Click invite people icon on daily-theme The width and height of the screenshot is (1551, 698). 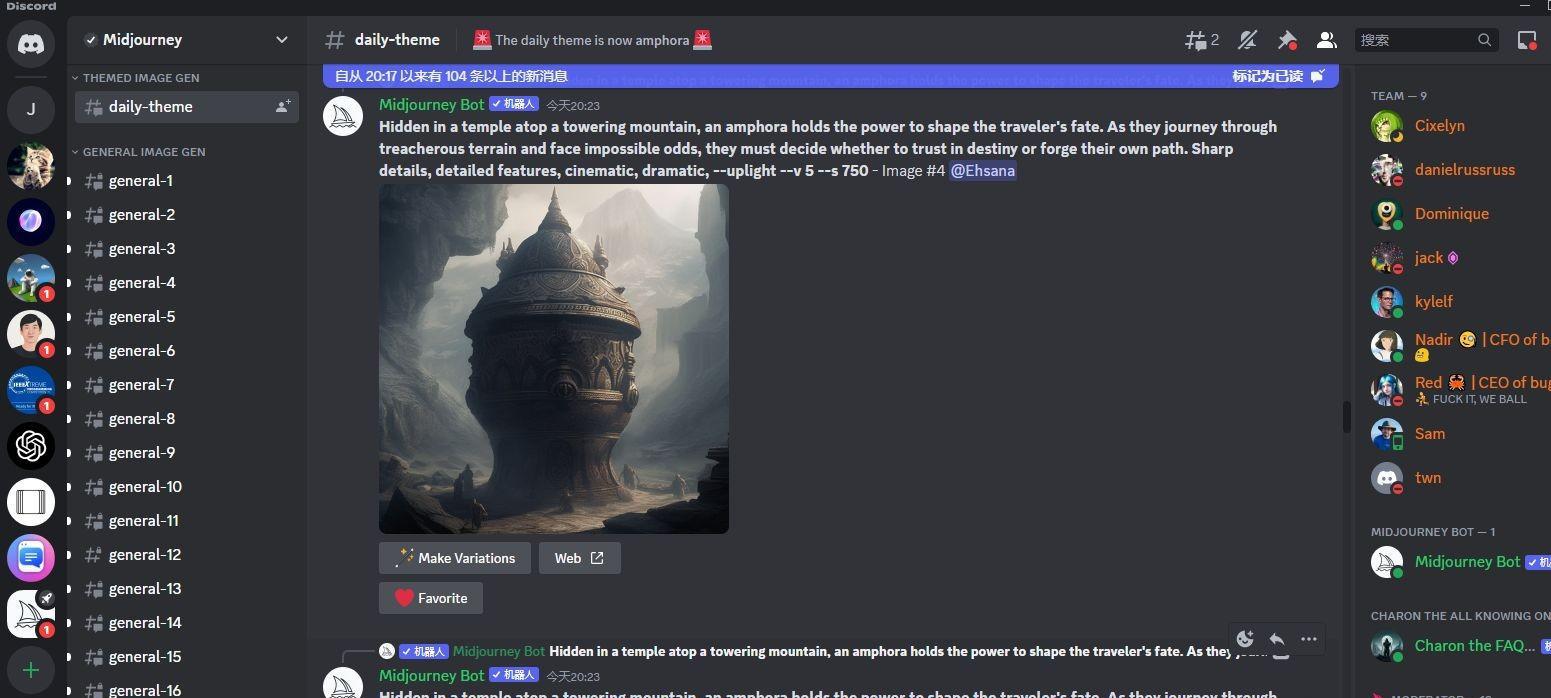tap(283, 106)
